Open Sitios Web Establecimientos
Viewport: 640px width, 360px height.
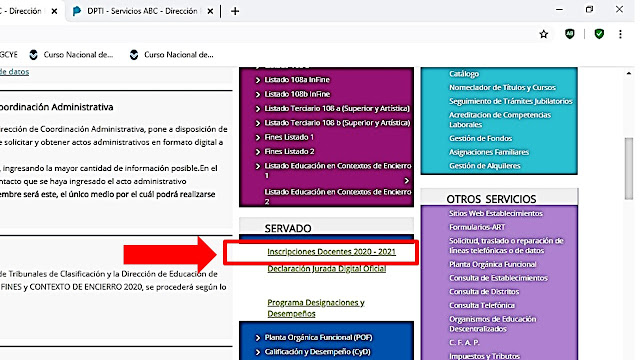(x=496, y=213)
